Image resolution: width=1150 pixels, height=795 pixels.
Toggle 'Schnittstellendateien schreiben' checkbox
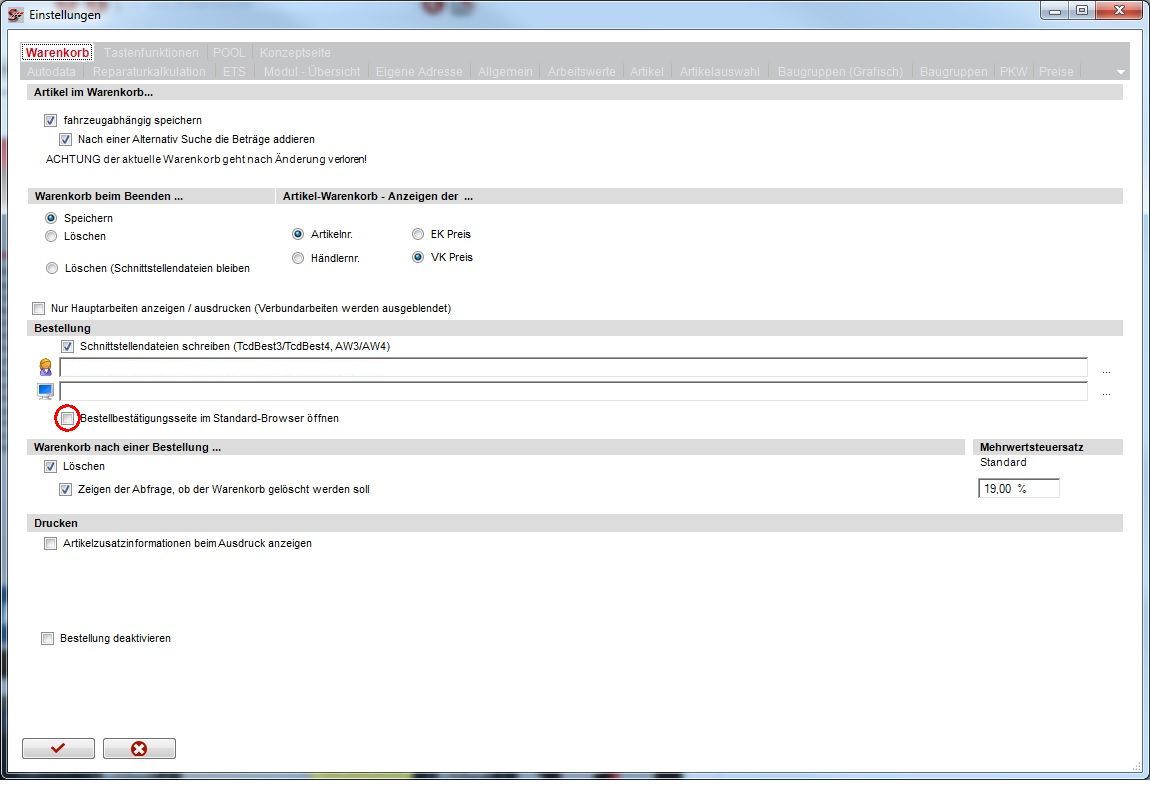[x=67, y=346]
